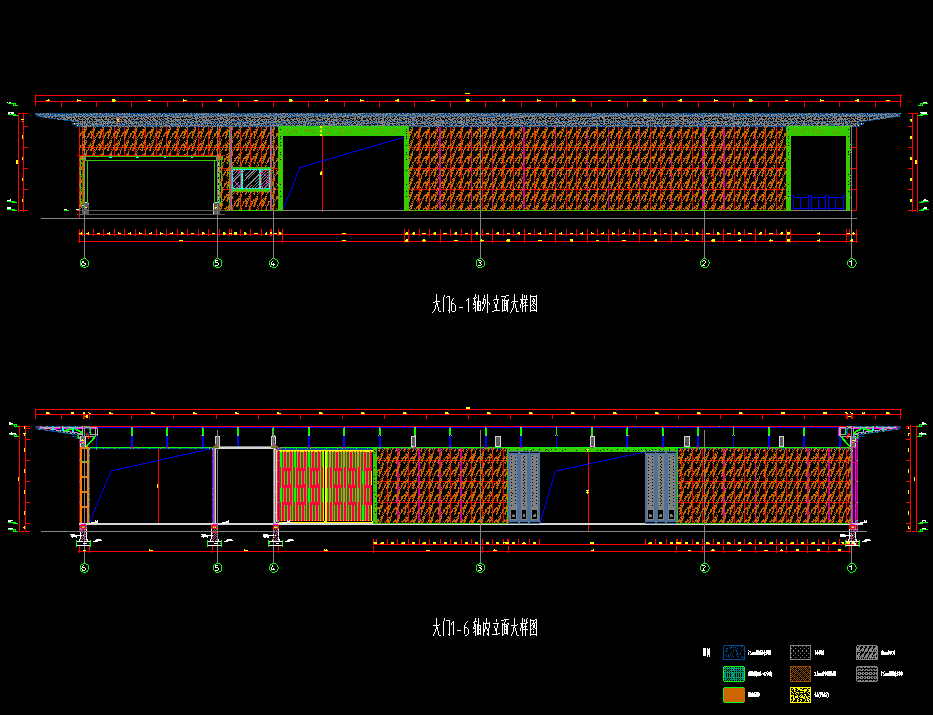Select the gray diagonal-hatch legend swatch
933x715 pixels.
[x=867, y=652]
